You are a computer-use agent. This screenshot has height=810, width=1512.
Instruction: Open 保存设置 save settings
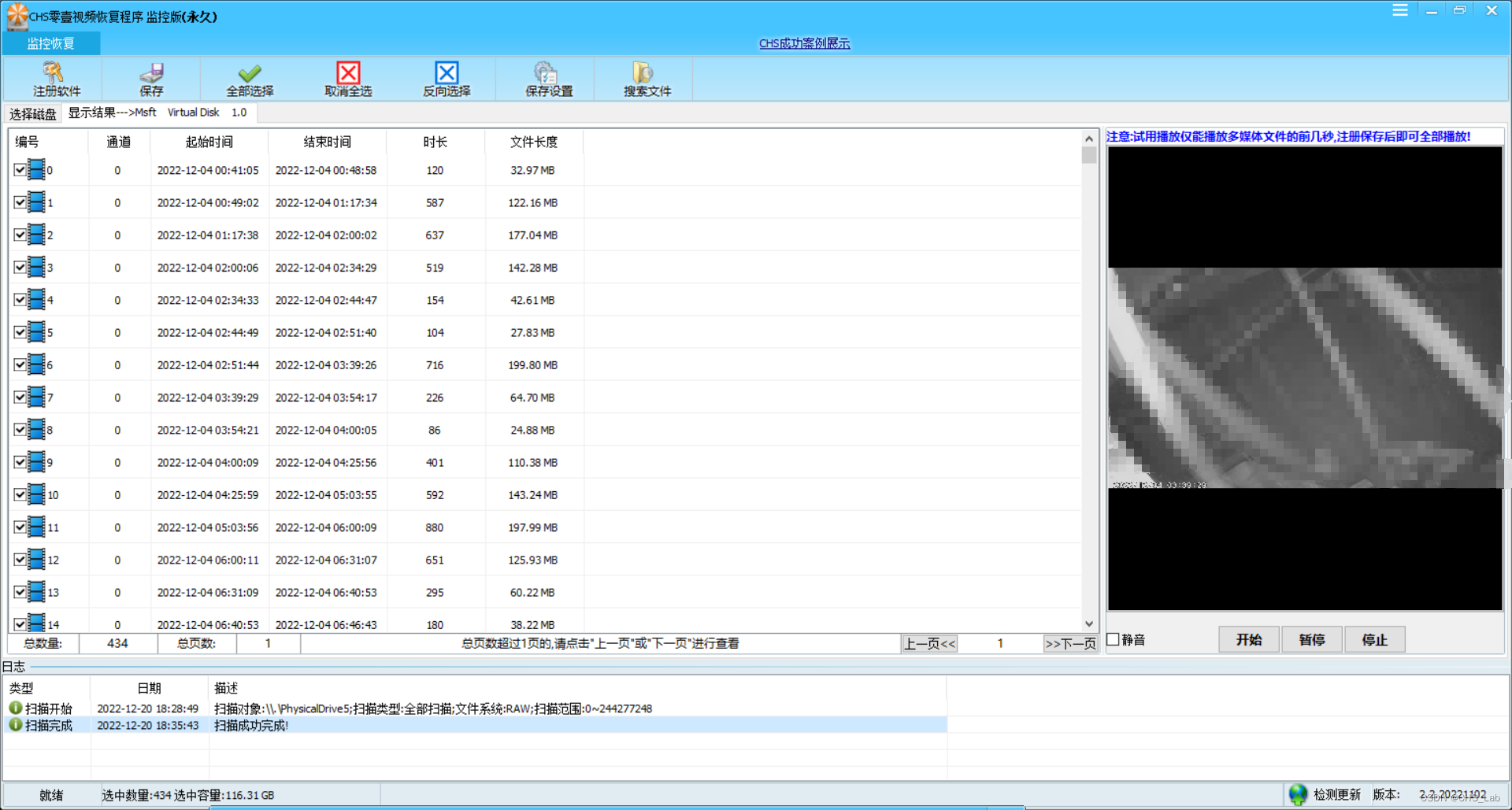tap(549, 80)
